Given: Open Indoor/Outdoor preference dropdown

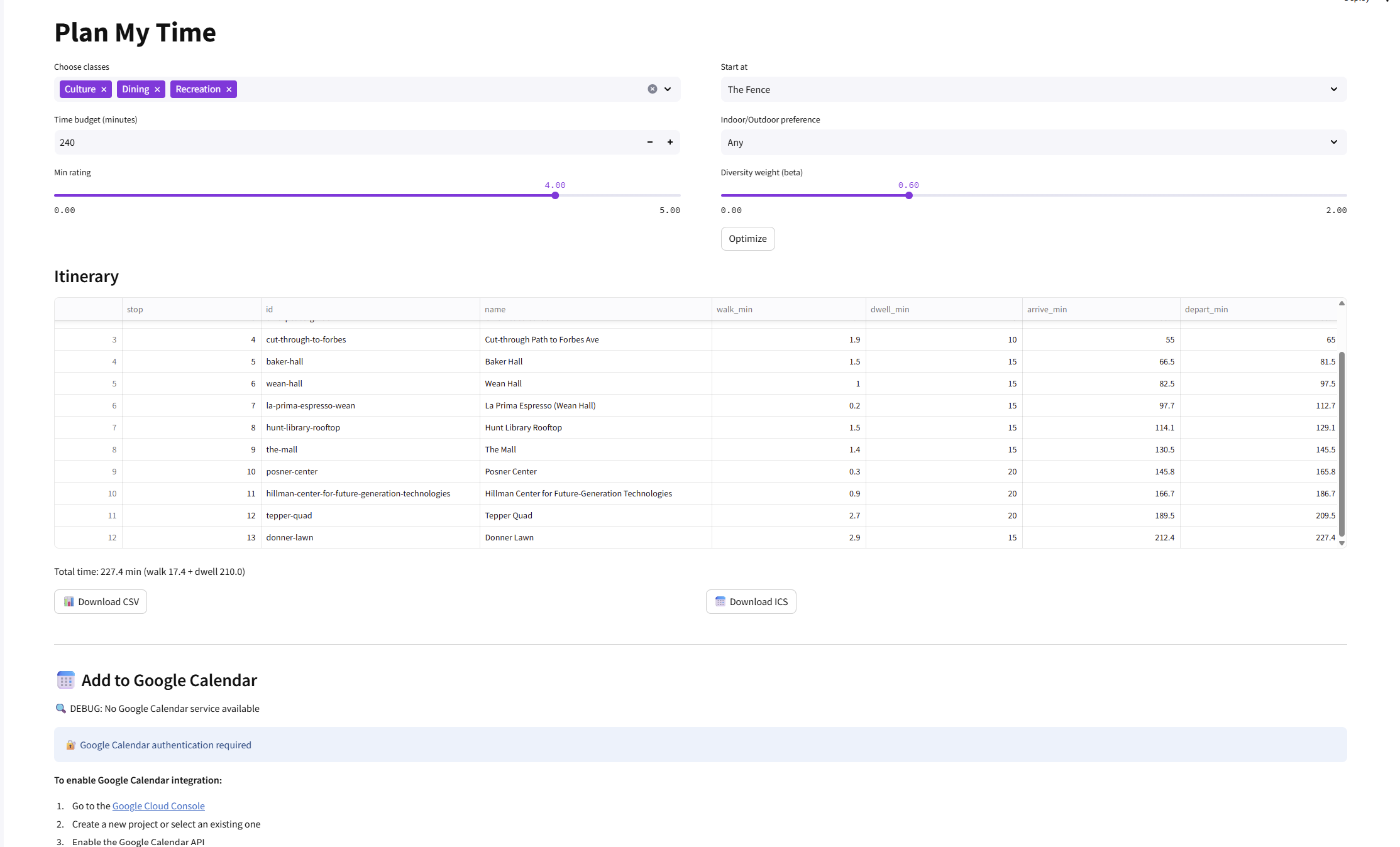Looking at the screenshot, I should pos(1033,142).
